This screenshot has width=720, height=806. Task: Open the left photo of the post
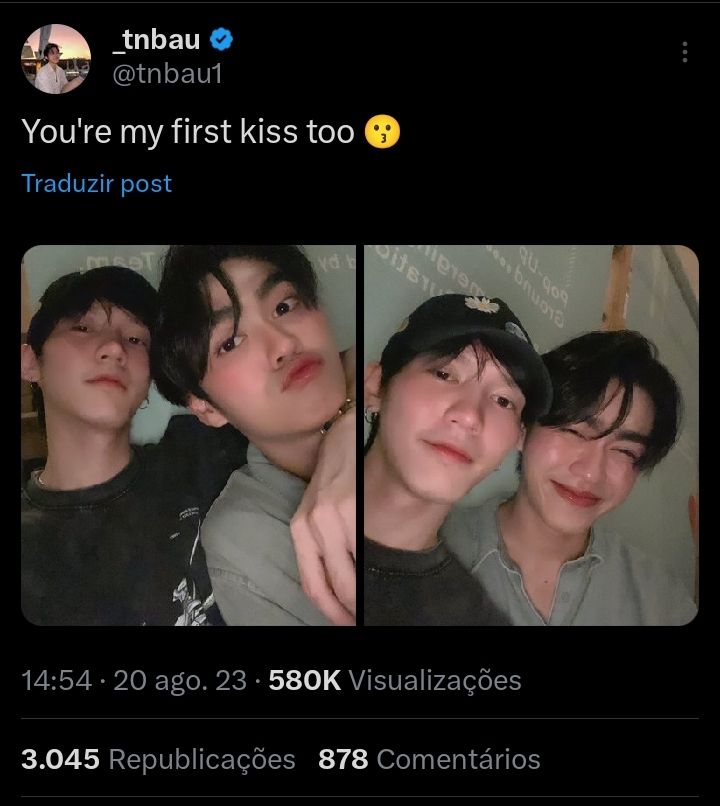pos(188,435)
